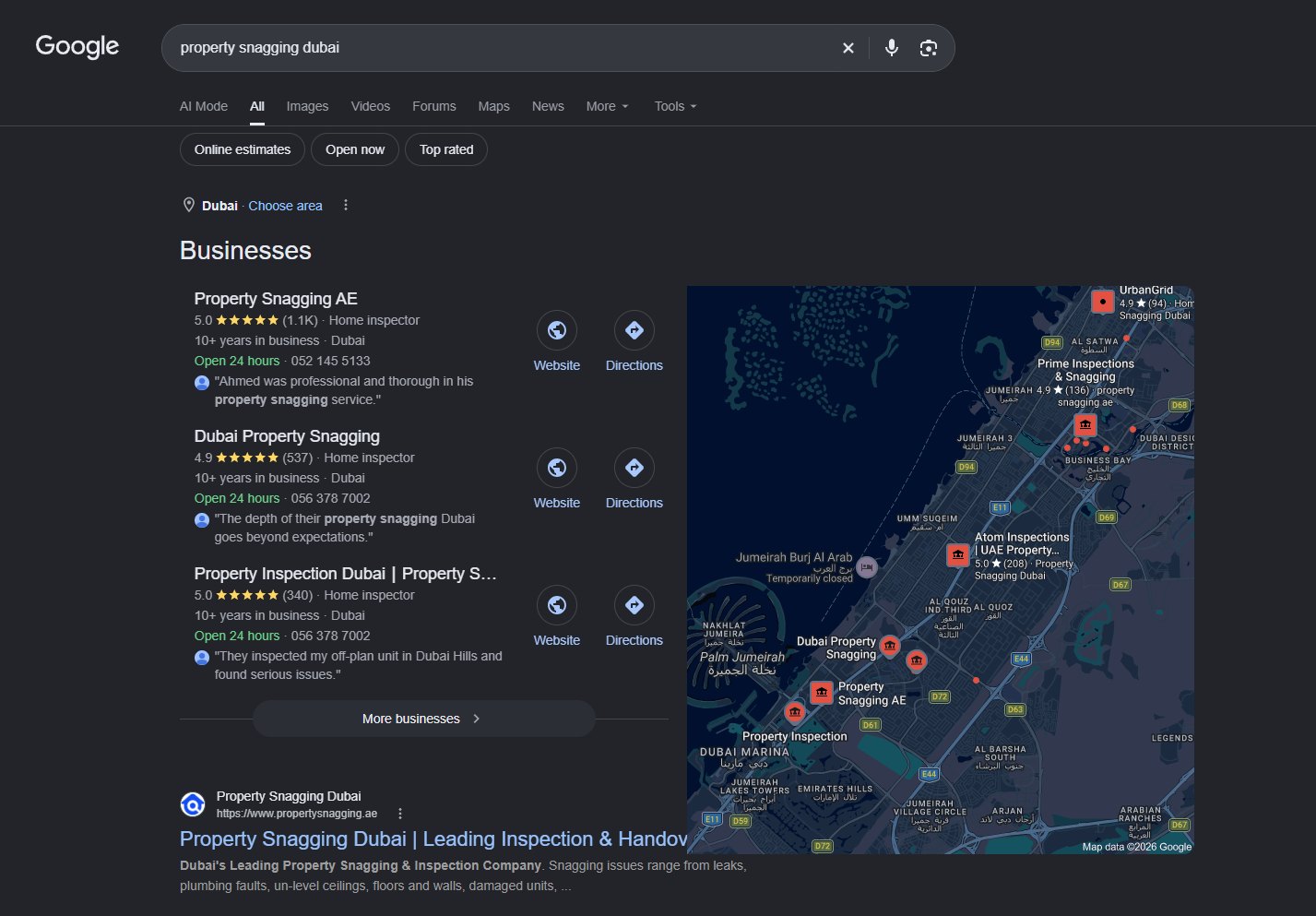Image resolution: width=1316 pixels, height=916 pixels.
Task: Switch to AI Mode tab
Action: pos(204,106)
